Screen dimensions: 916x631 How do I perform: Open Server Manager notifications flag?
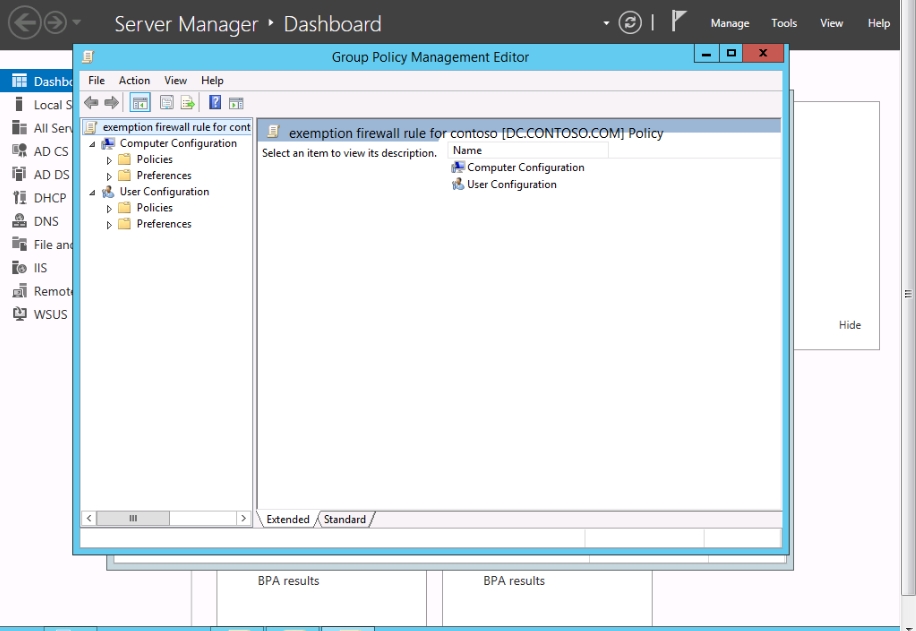678,22
